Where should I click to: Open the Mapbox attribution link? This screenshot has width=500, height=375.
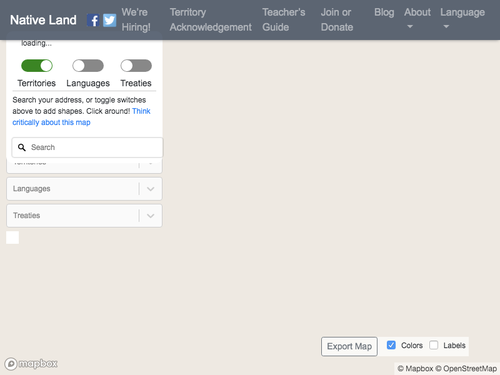click(415, 368)
